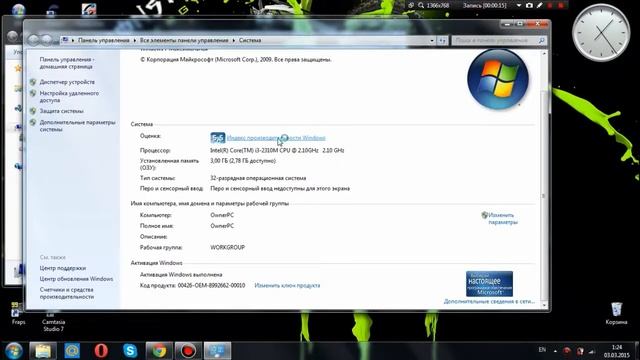This screenshot has width=640, height=360.
Task: Click the Windows Experience Index score badge
Action: [x=218, y=138]
